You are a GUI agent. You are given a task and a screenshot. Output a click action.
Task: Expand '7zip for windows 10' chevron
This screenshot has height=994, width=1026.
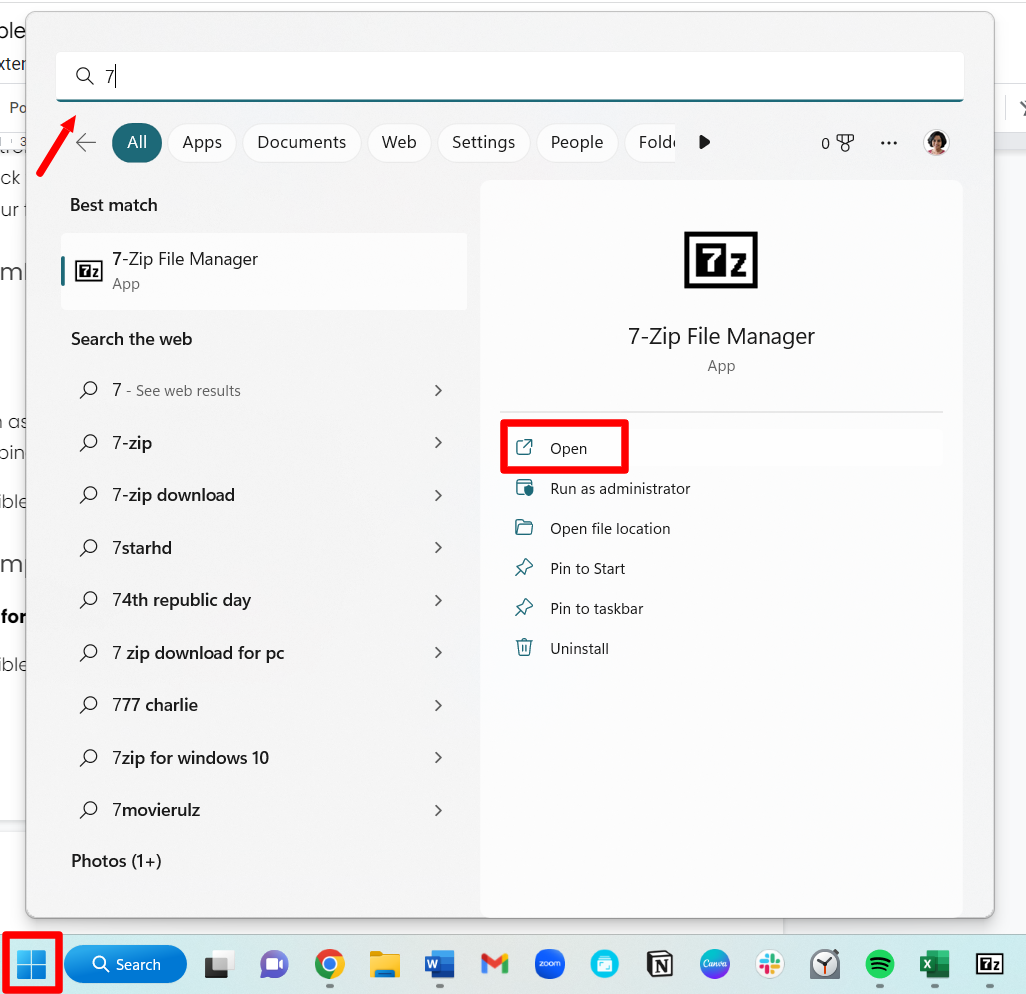(x=438, y=758)
